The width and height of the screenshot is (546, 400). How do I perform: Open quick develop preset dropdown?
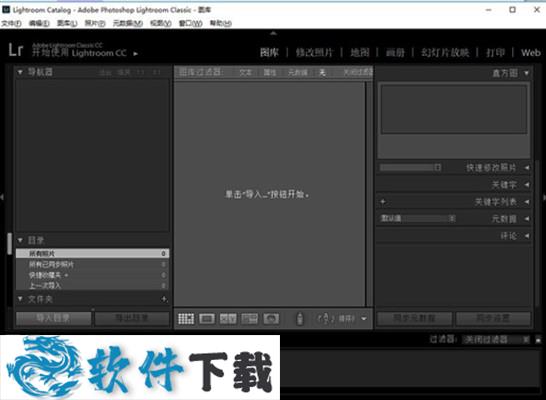[x=410, y=168]
